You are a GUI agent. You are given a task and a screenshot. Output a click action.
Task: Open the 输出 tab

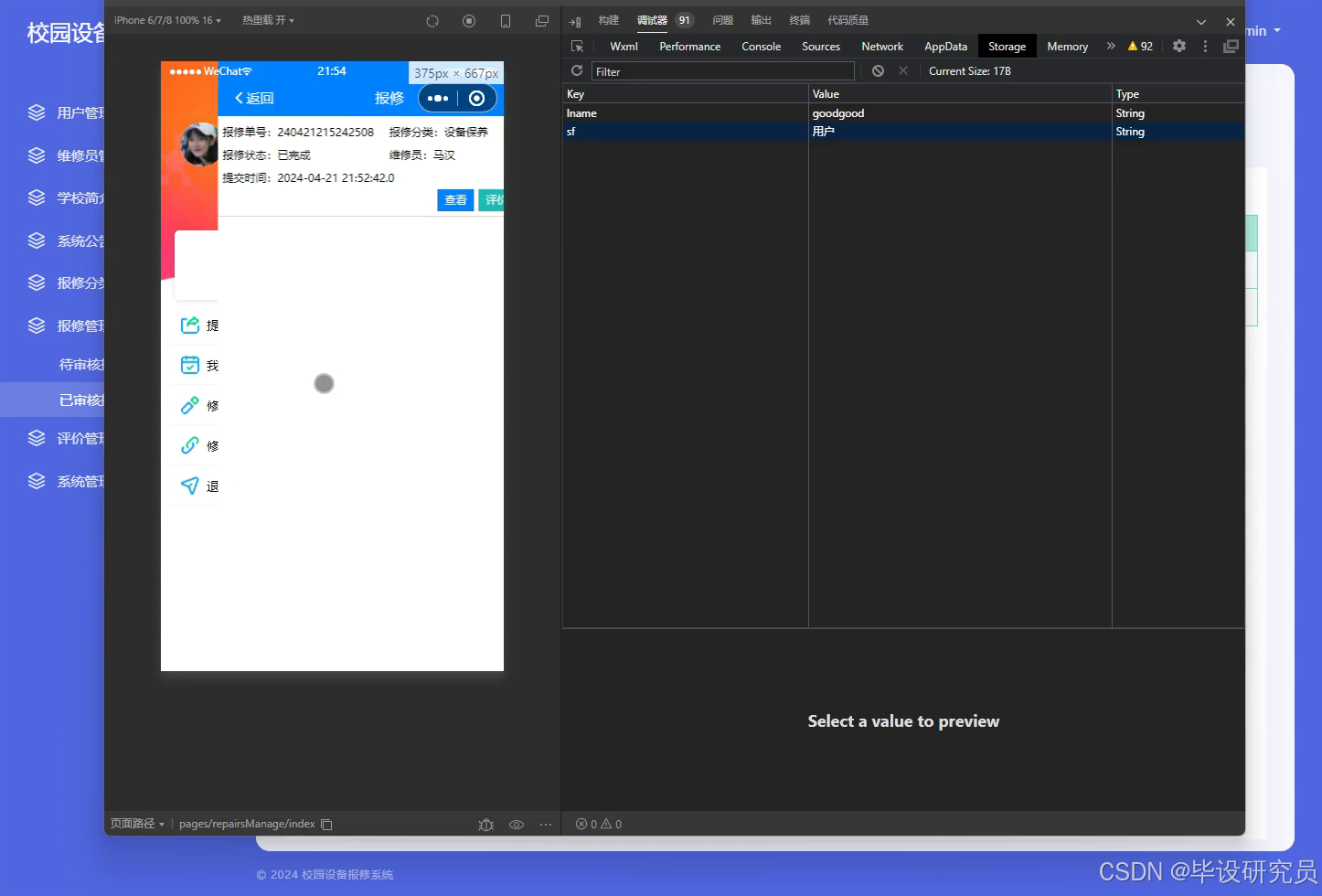(762, 20)
